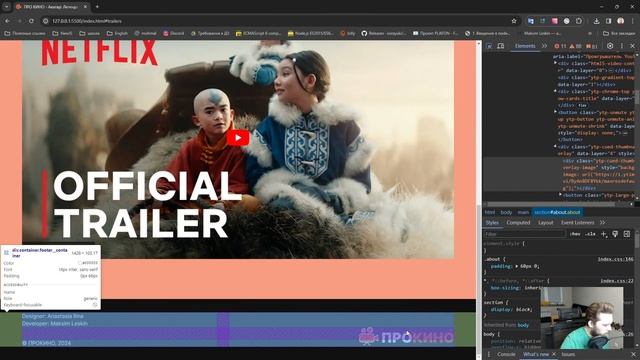Open the Discord bookmark

(173, 33)
